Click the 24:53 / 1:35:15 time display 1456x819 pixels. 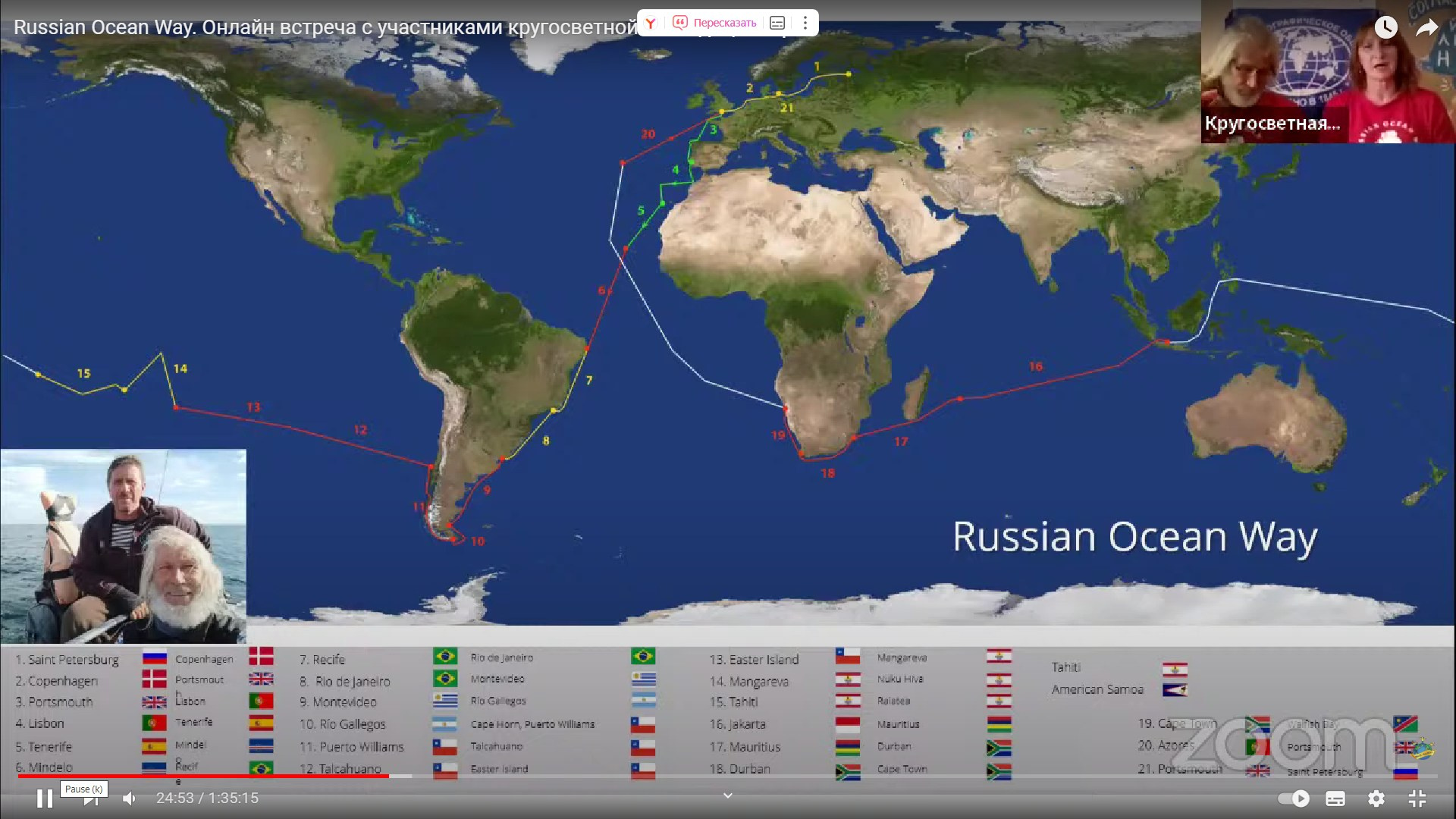click(x=207, y=799)
